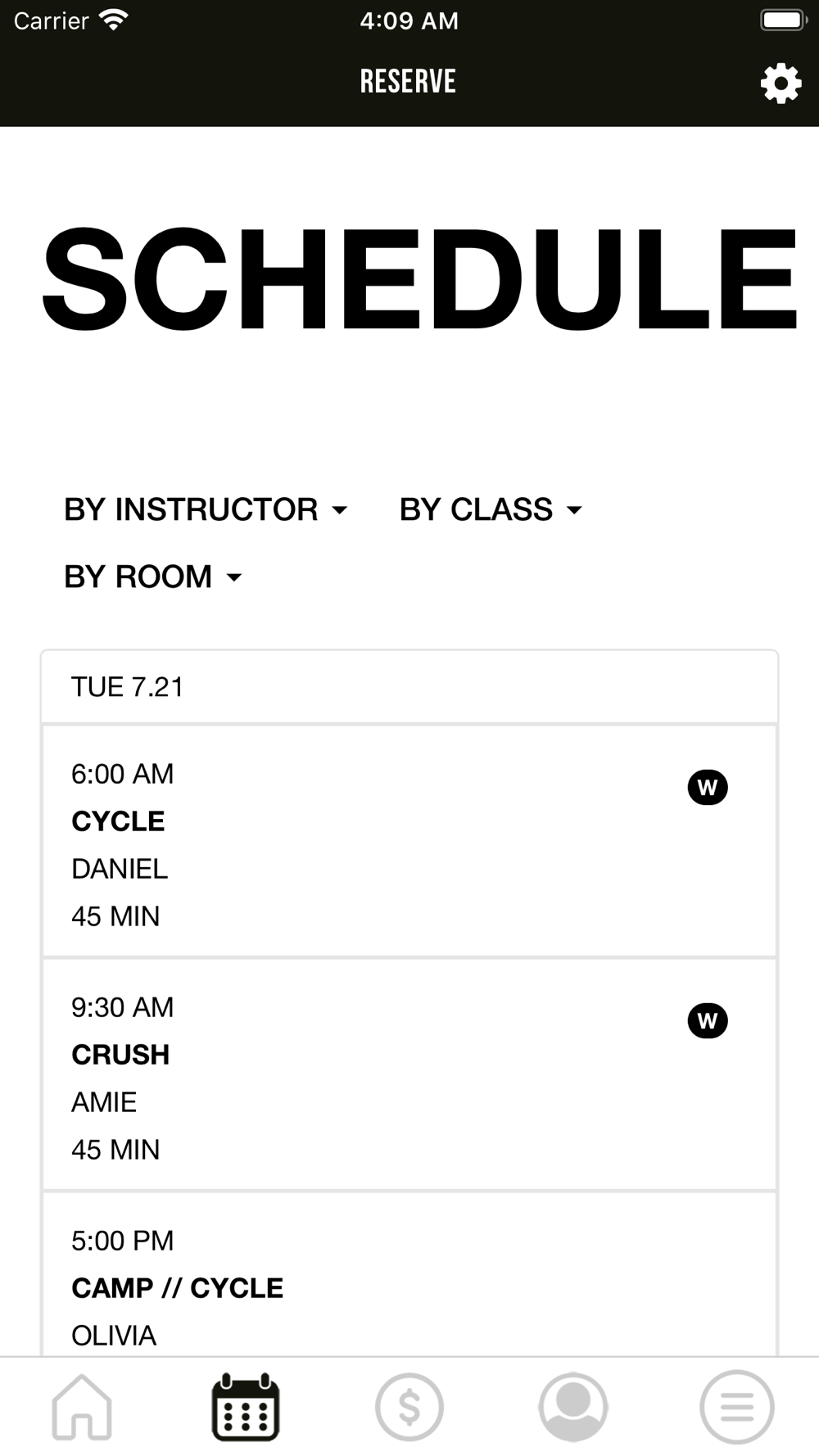Tap the Reserve title in header
The width and height of the screenshot is (819, 1456).
(x=408, y=82)
